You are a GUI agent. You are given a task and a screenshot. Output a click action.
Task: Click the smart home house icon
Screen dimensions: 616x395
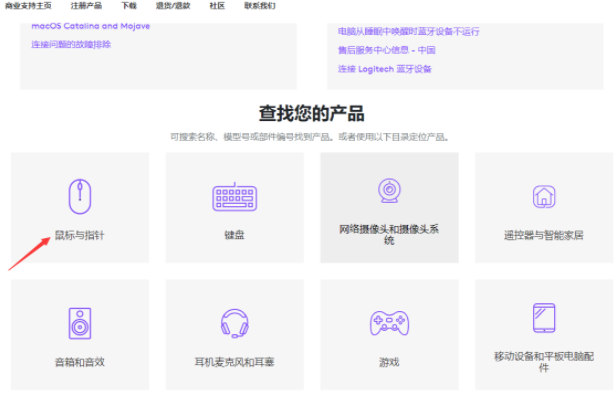(544, 197)
